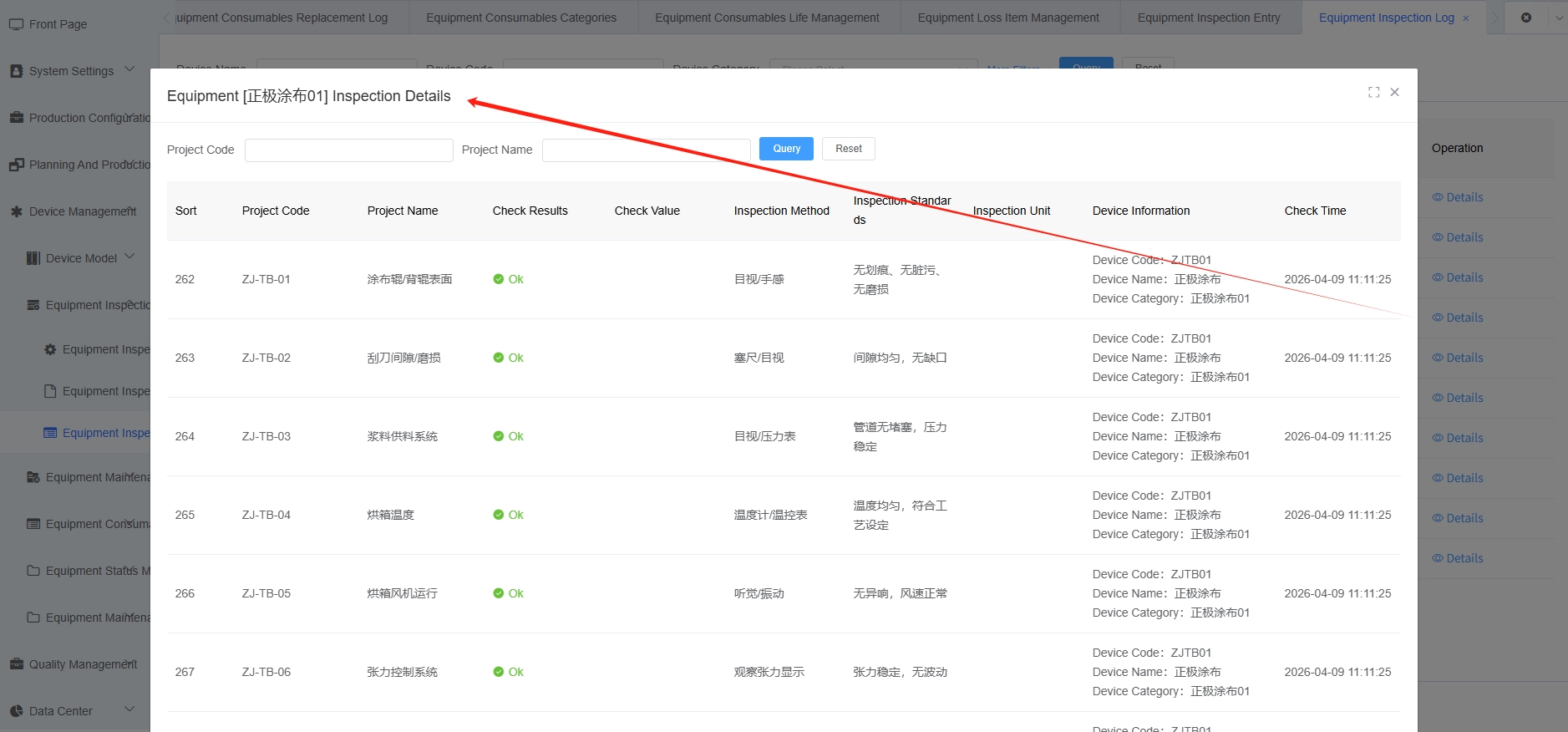The height and width of the screenshot is (732, 1568).
Task: Expand the System Settings menu
Action: click(129, 69)
